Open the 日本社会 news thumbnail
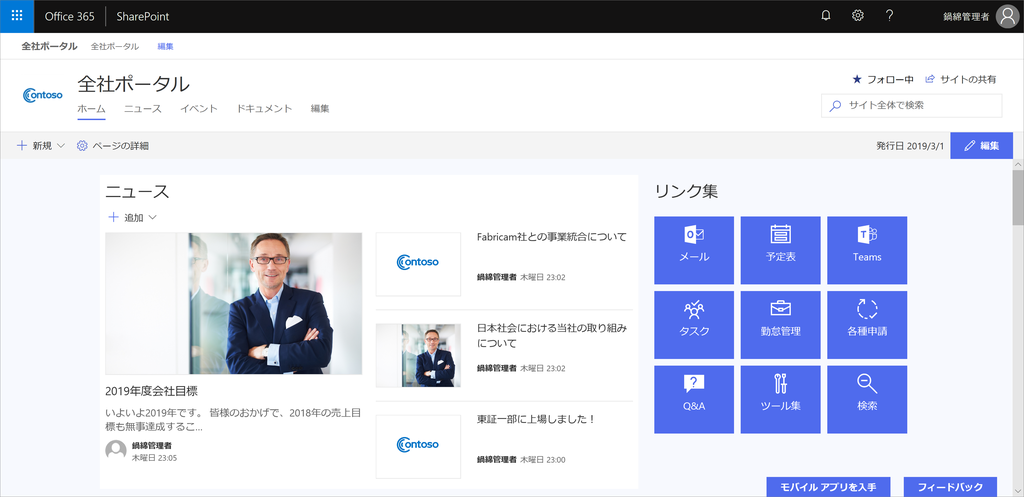The height and width of the screenshot is (497, 1024). (418, 355)
